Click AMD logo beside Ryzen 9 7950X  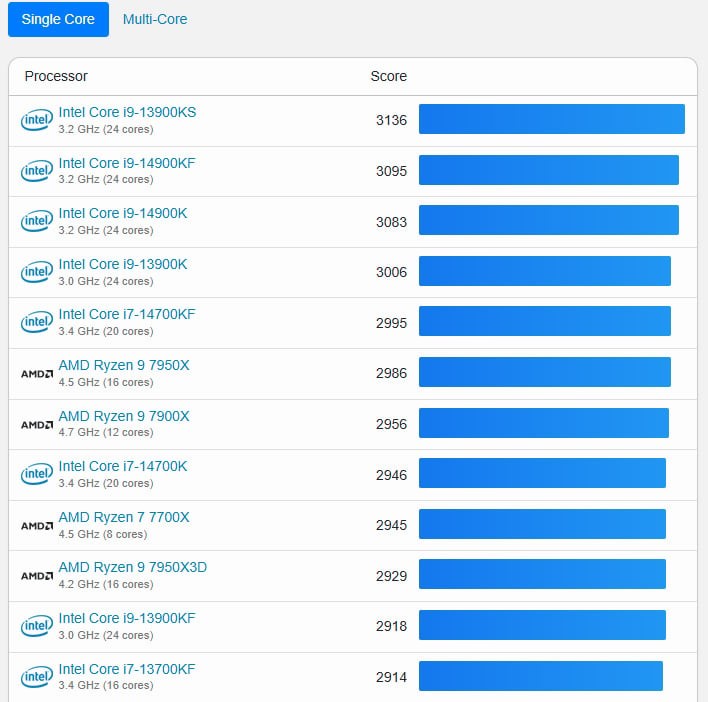click(x=36, y=374)
